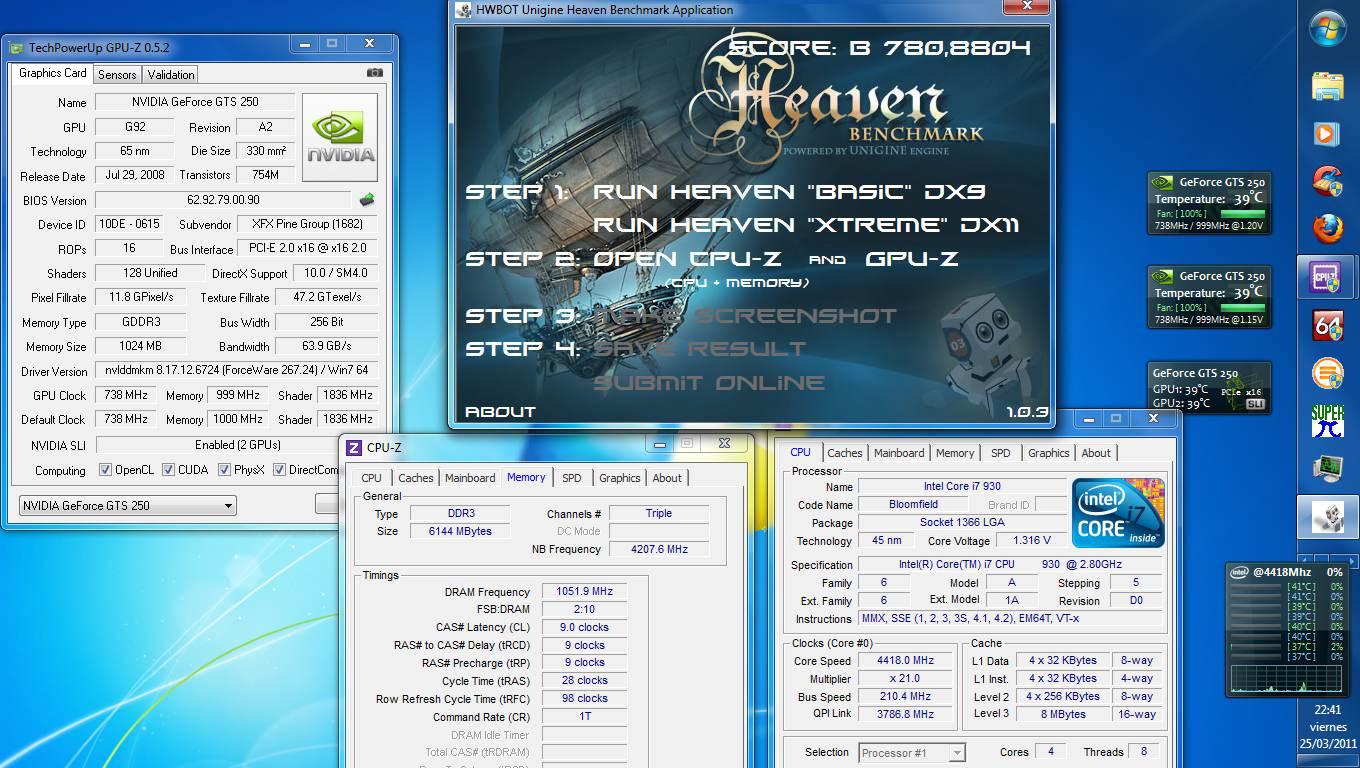Click the SLI badge on the GPU gadget
Screen dimensions: 1360x768
tap(1256, 404)
